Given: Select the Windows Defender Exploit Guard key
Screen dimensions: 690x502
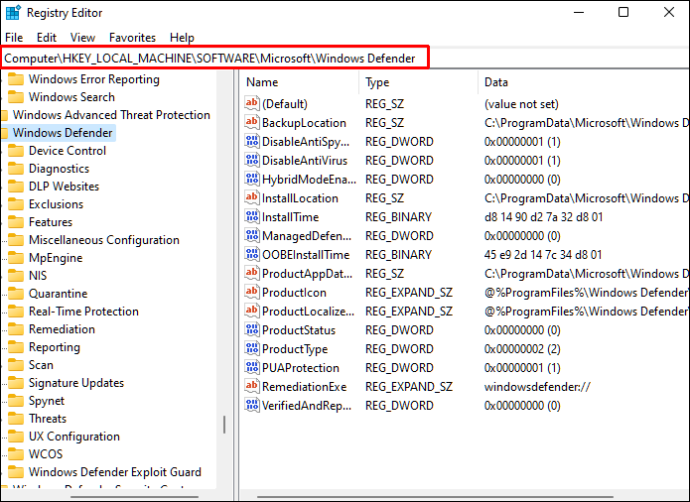Looking at the screenshot, I should 114,472.
